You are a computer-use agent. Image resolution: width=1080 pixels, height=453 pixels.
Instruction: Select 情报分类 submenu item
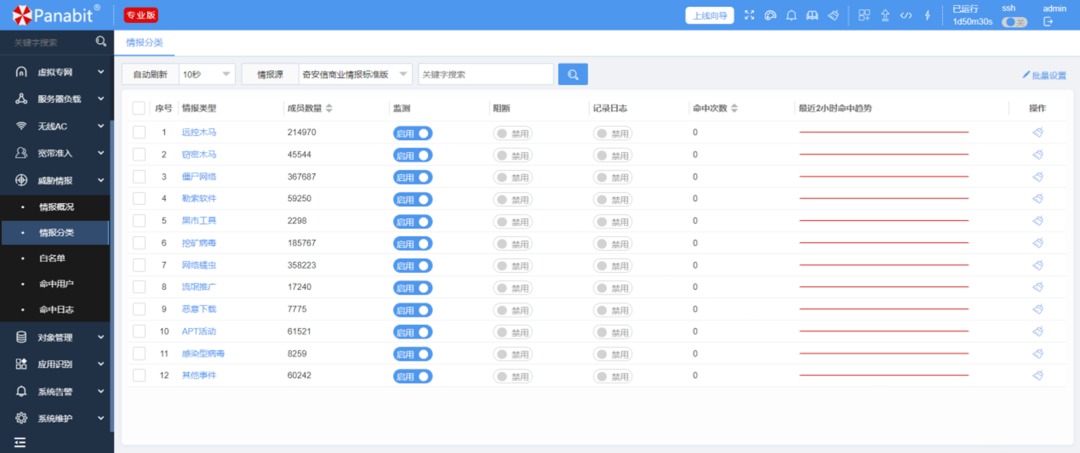click(55, 233)
